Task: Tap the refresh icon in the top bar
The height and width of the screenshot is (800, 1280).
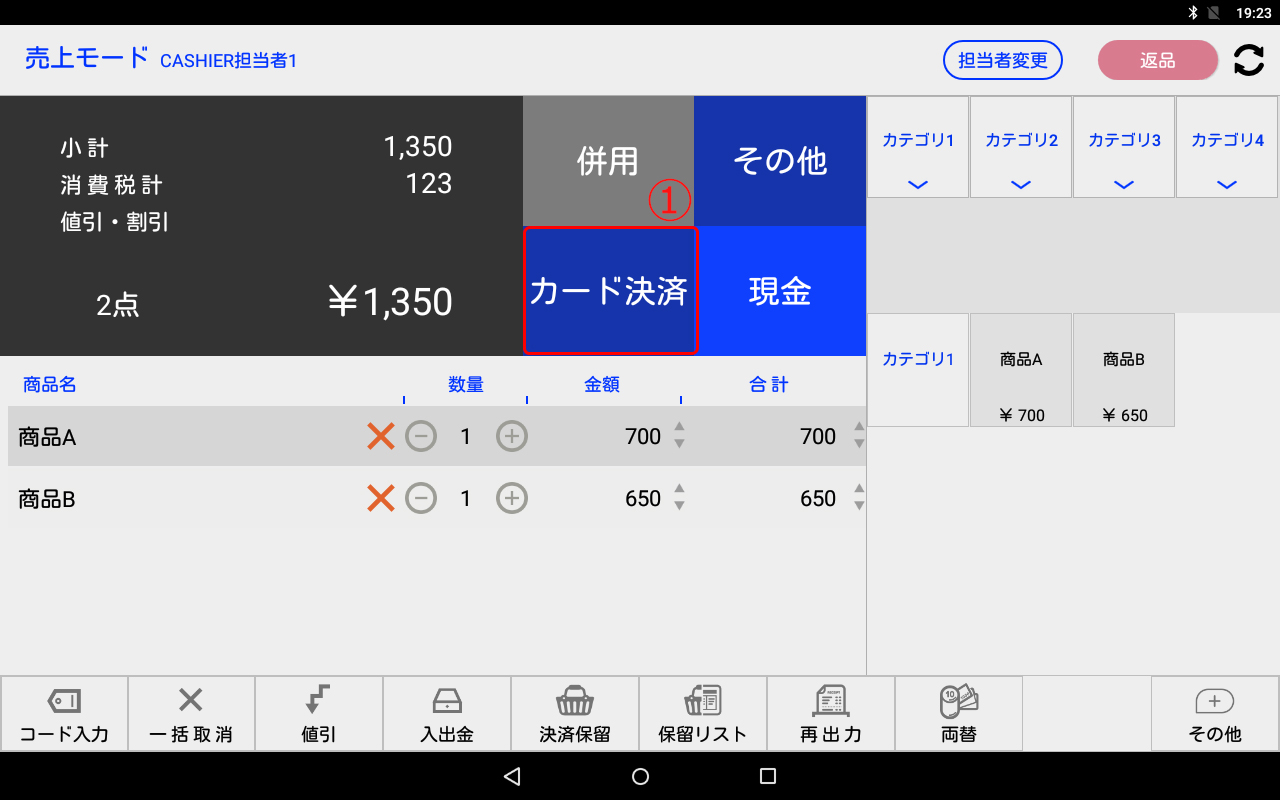Action: (x=1248, y=60)
